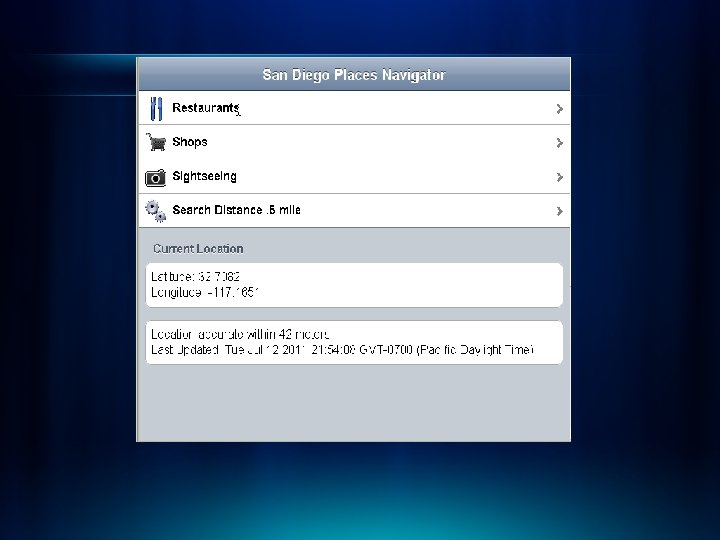
Task: Expand the Shops row chevron
Action: [559, 143]
